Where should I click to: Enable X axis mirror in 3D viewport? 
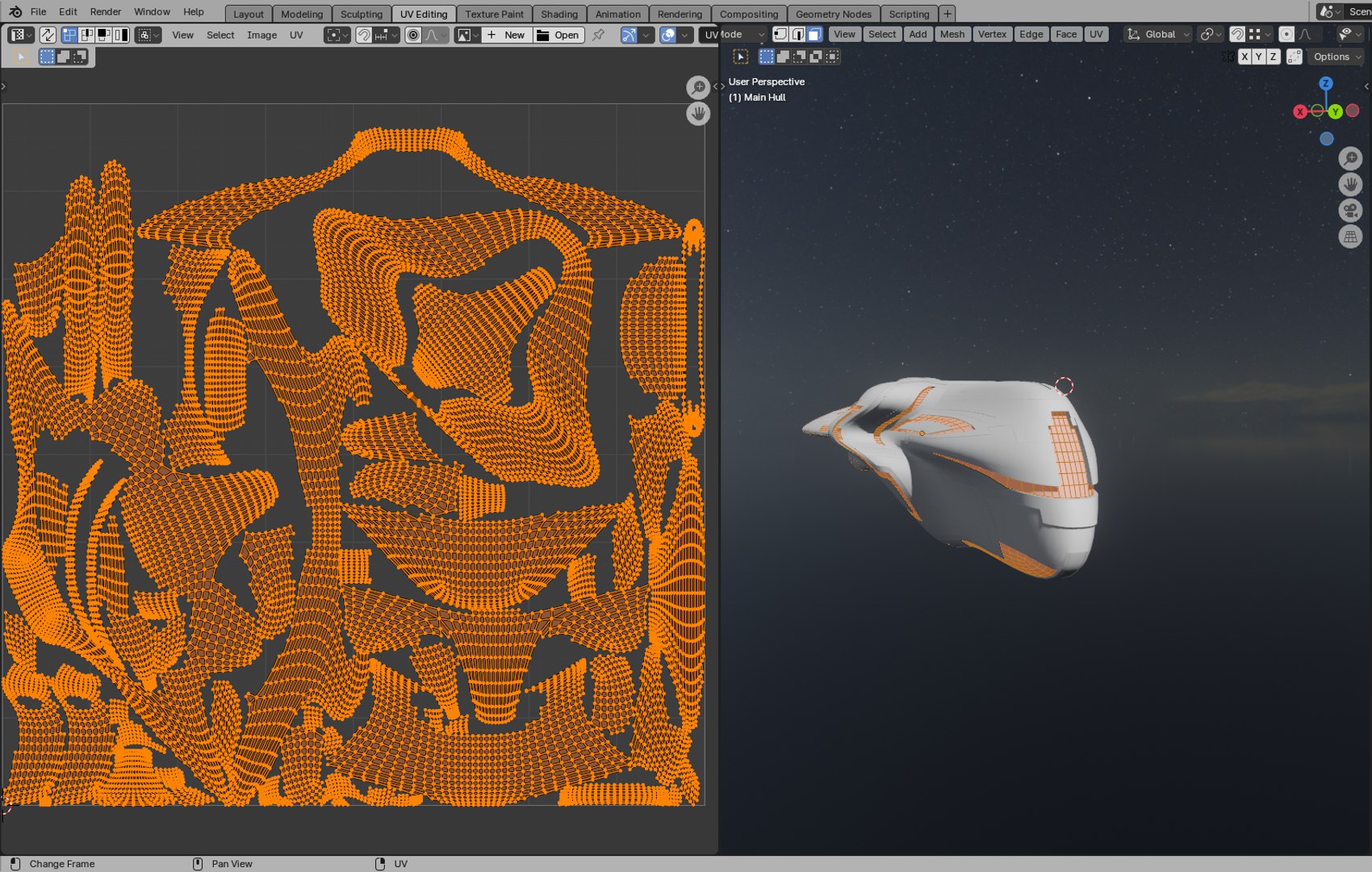pyautogui.click(x=1244, y=57)
